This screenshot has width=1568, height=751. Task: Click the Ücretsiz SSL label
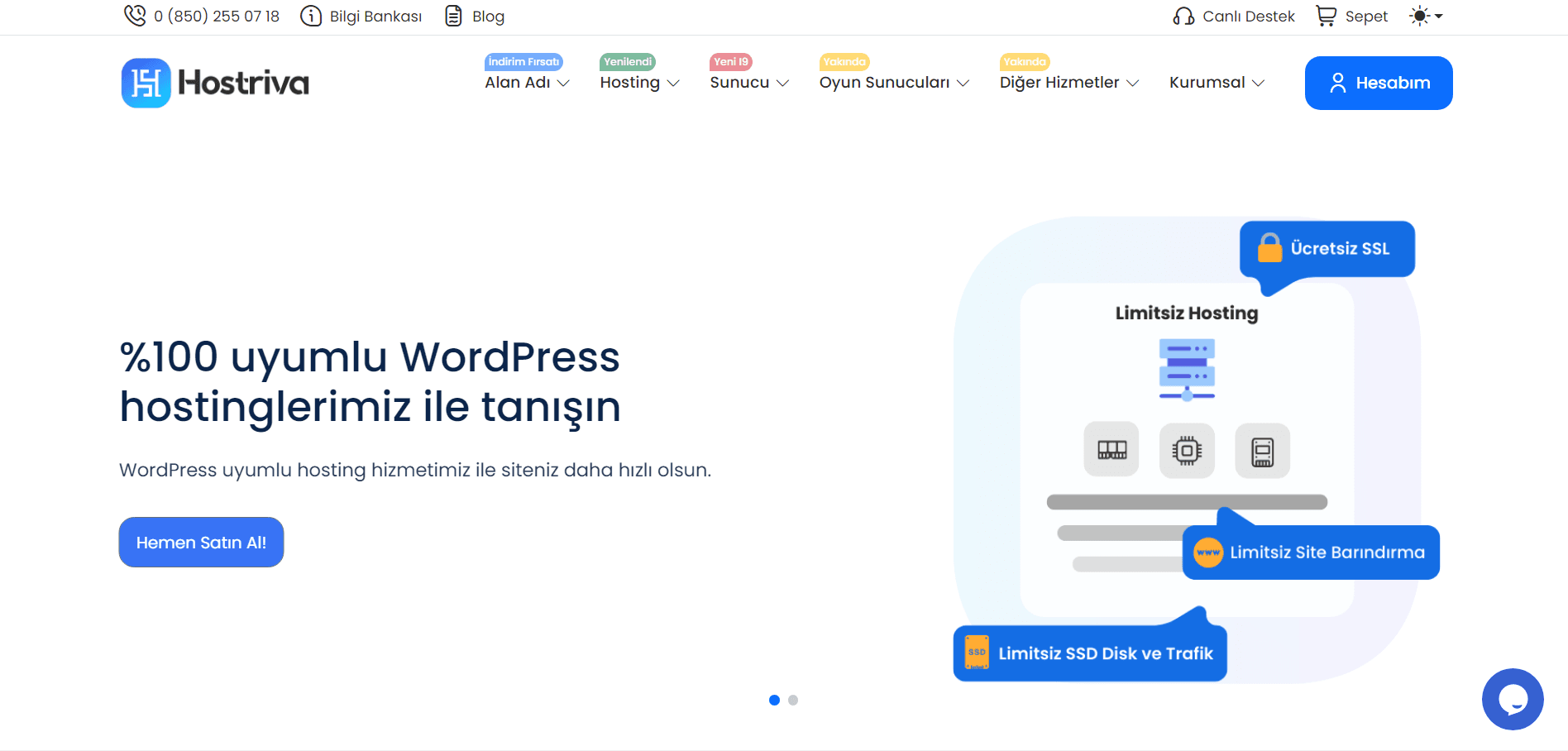coord(1340,248)
